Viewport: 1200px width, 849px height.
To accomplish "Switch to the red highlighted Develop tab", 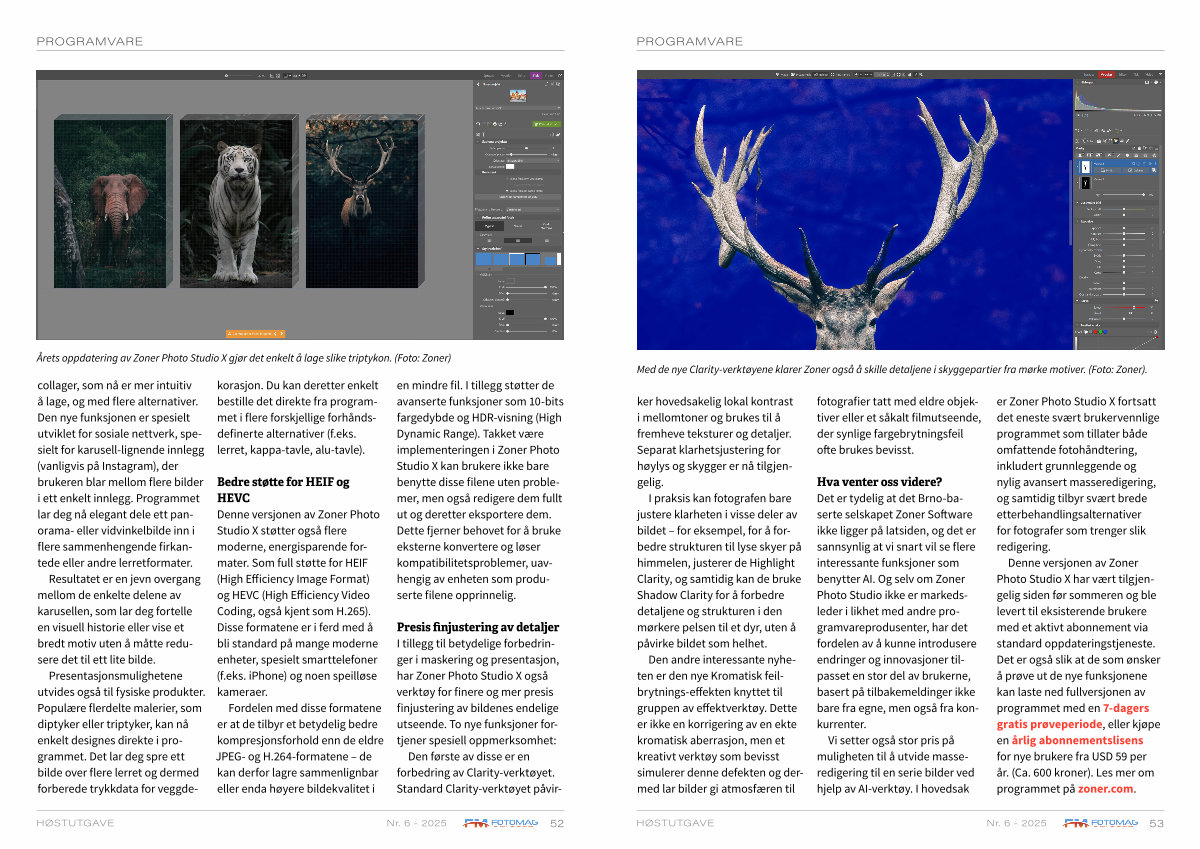I will click(1106, 75).
